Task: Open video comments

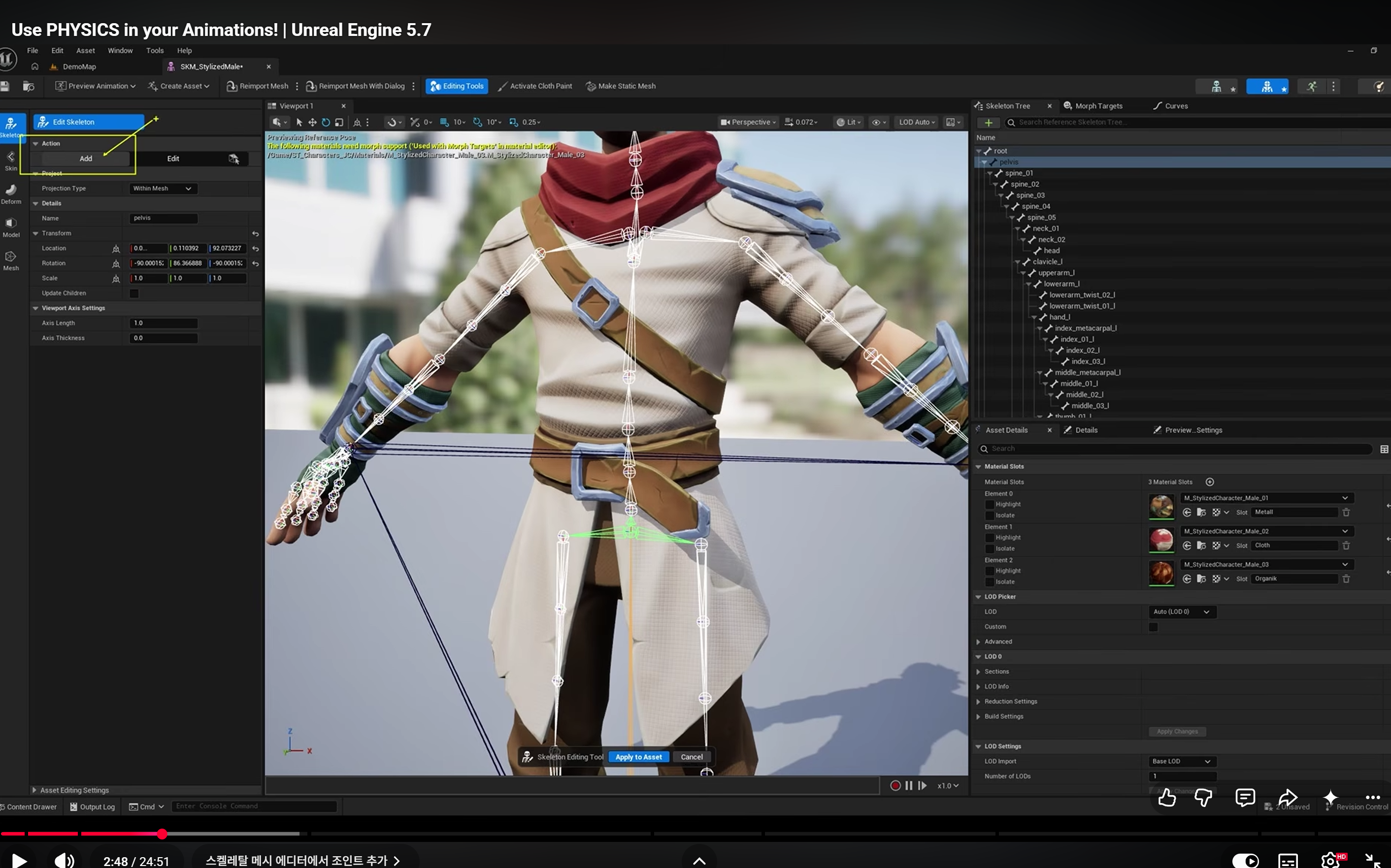Action: click(1245, 798)
